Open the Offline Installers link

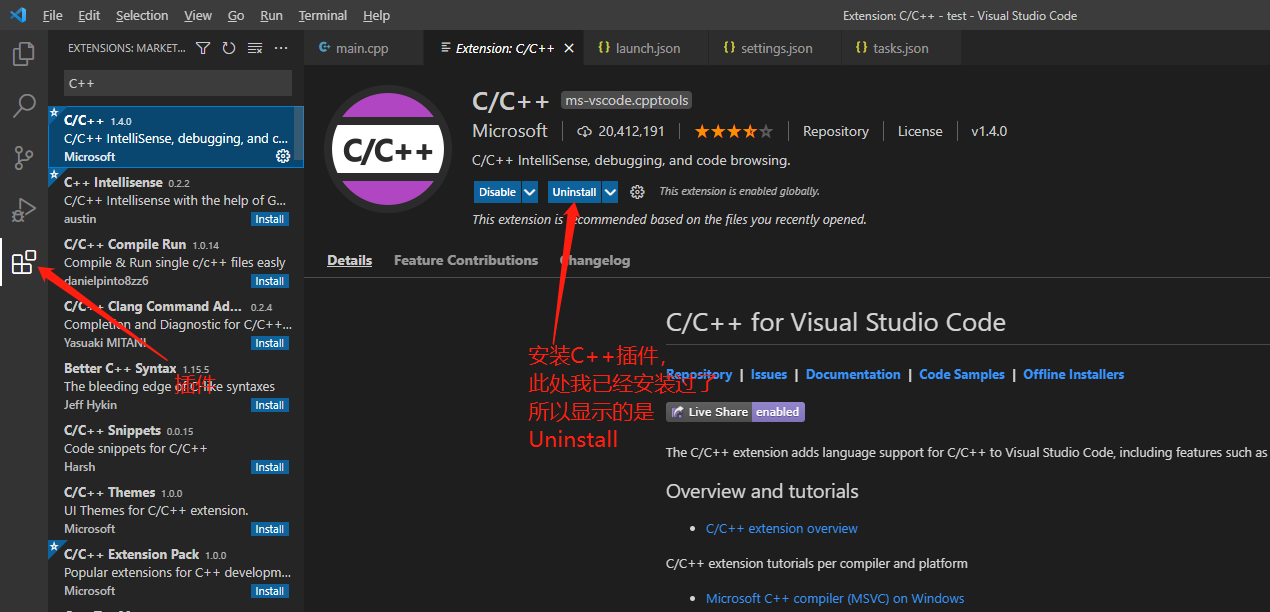point(1074,374)
